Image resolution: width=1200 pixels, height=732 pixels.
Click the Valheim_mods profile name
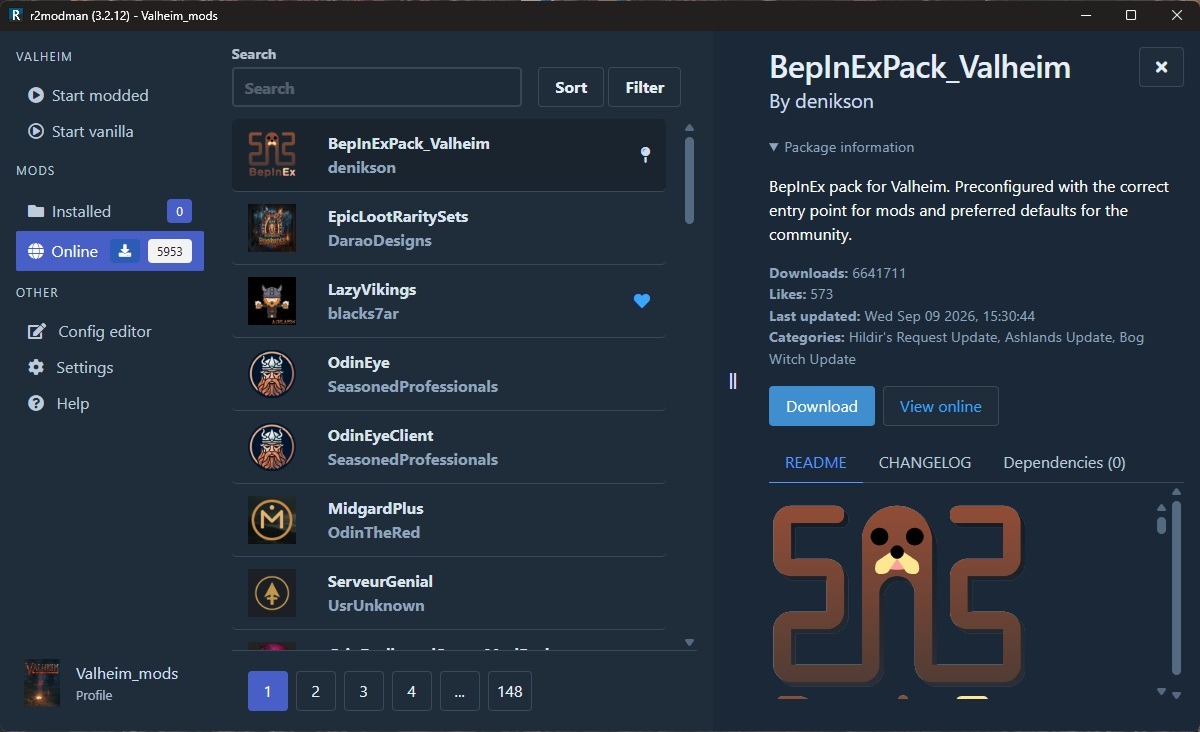point(127,673)
